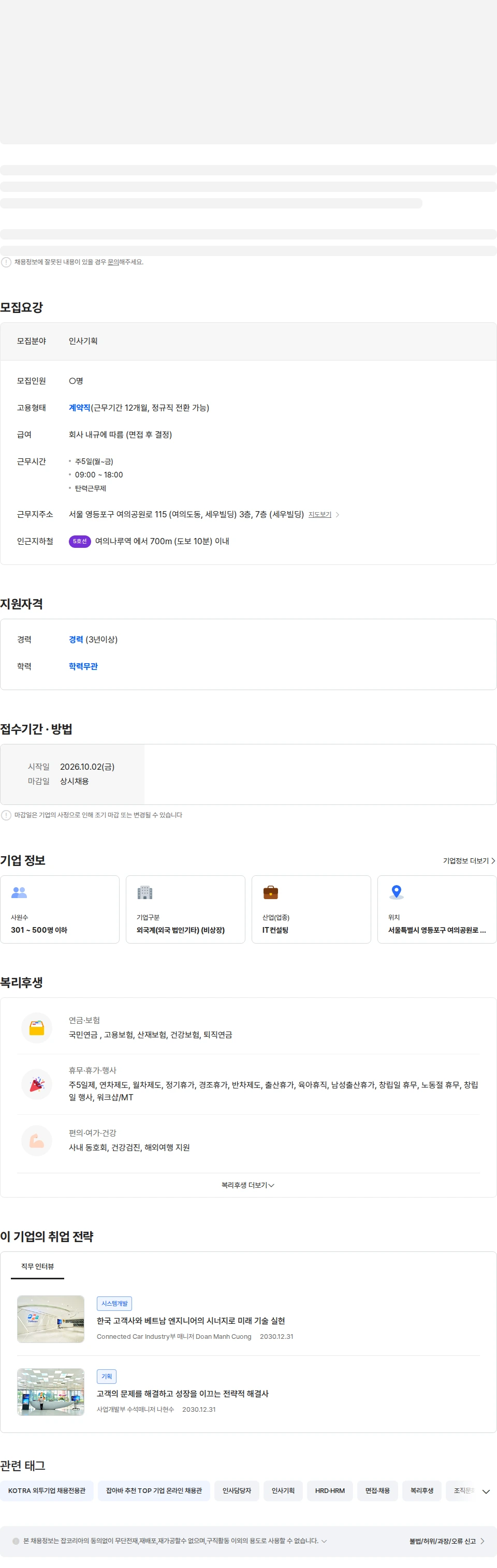This screenshot has width=497, height=1568.
Task: Open 기업정보 더보기 link
Action: coord(469,860)
